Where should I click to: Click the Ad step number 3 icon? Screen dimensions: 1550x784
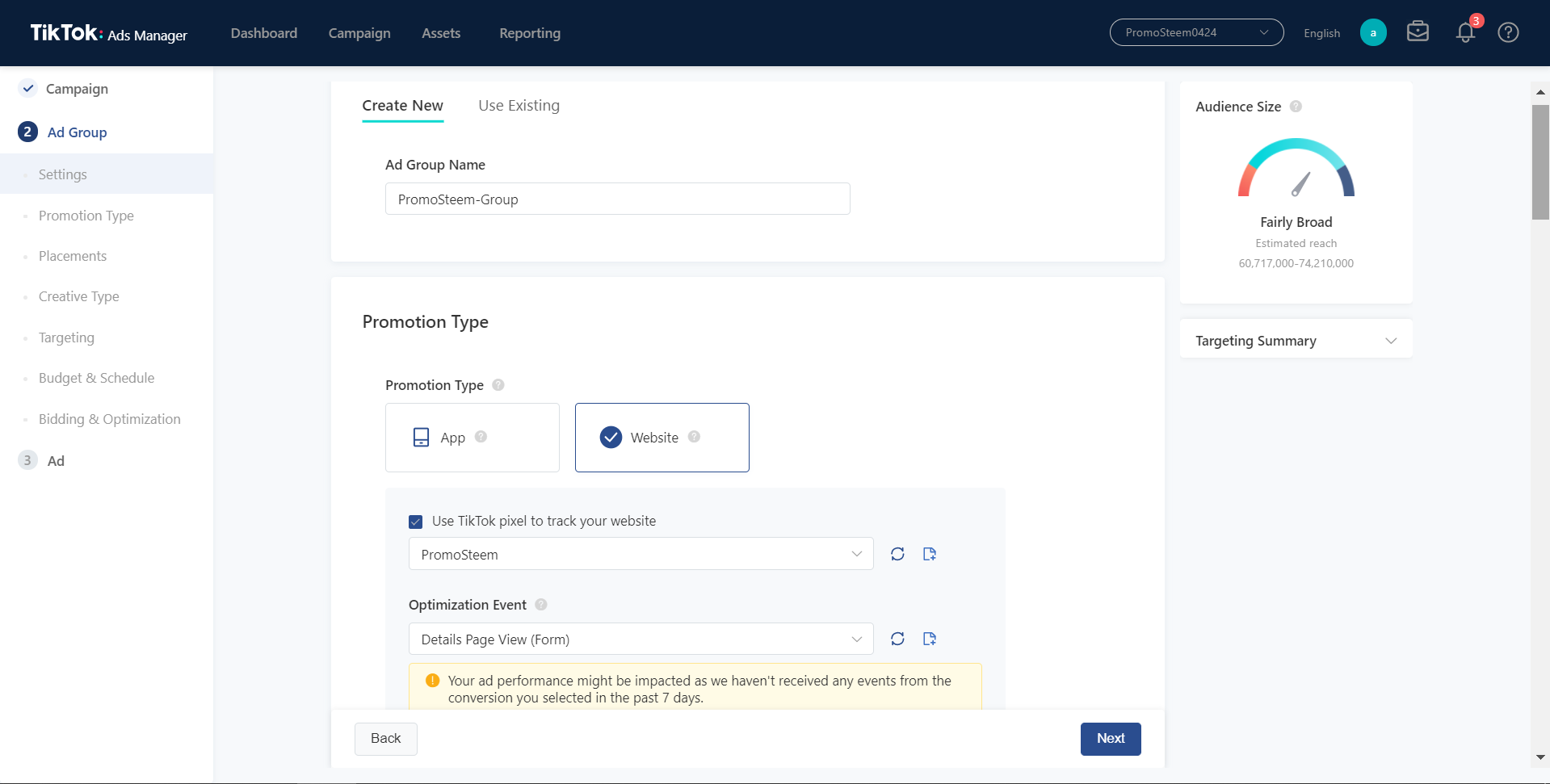27,460
